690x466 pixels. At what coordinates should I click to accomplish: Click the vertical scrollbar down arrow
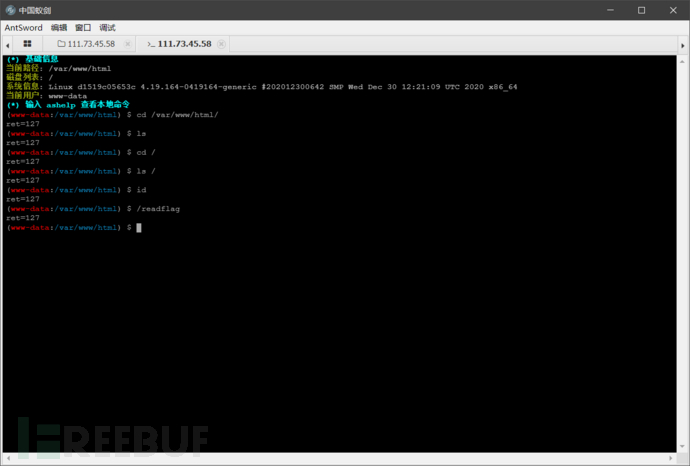click(x=682, y=446)
